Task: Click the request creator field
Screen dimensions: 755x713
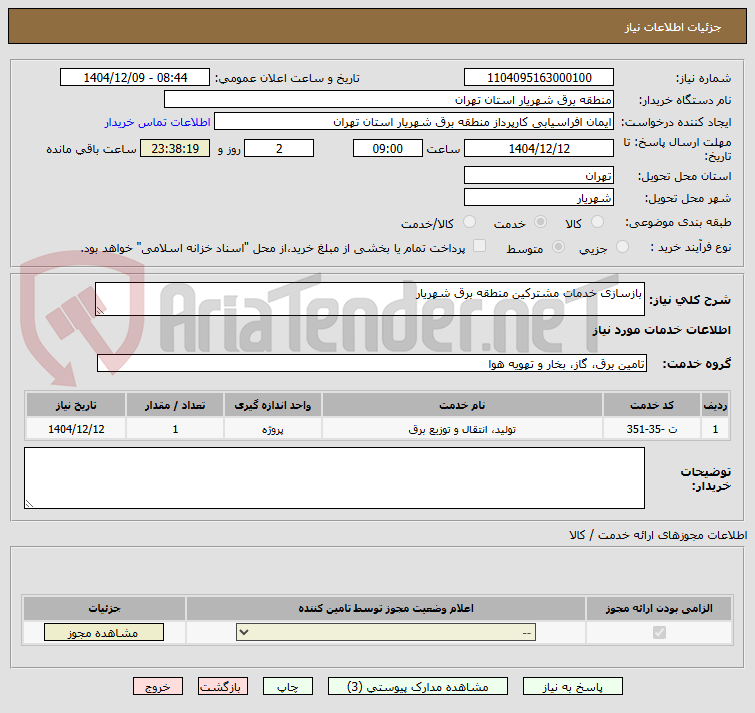Action: tap(414, 122)
